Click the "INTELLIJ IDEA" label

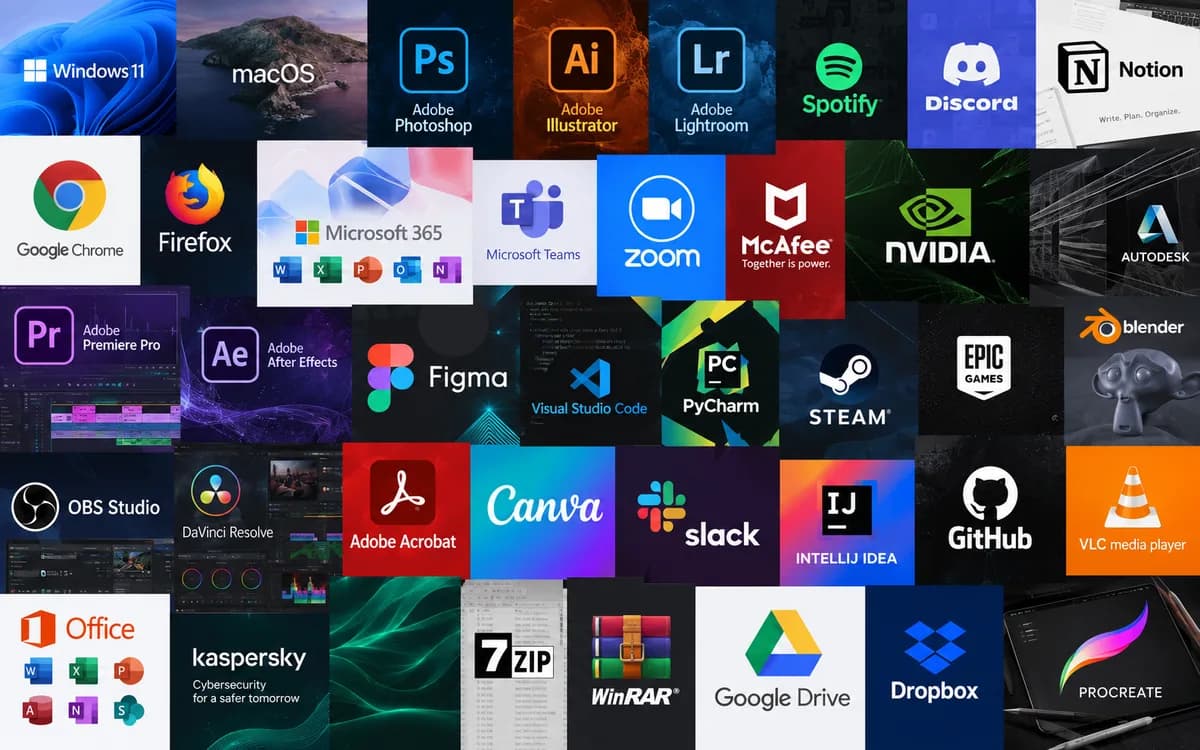(x=846, y=558)
